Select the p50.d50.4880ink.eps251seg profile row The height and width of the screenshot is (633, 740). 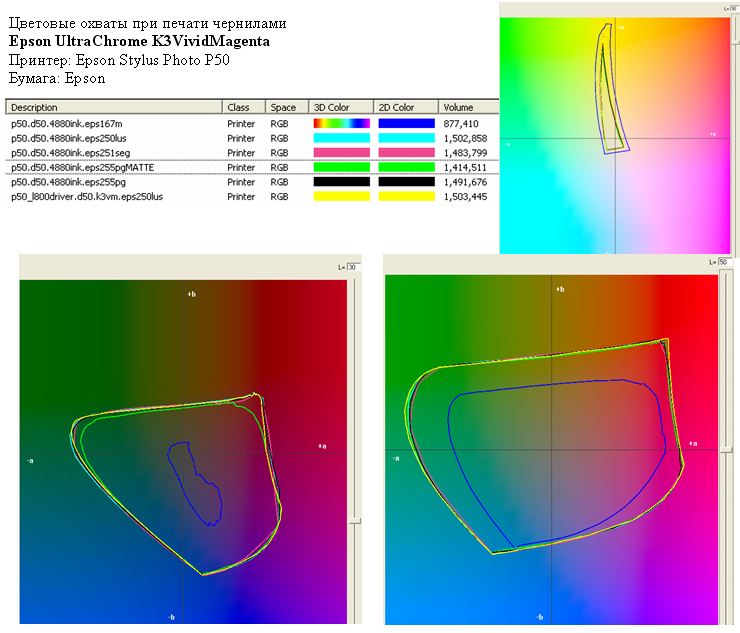click(x=252, y=153)
